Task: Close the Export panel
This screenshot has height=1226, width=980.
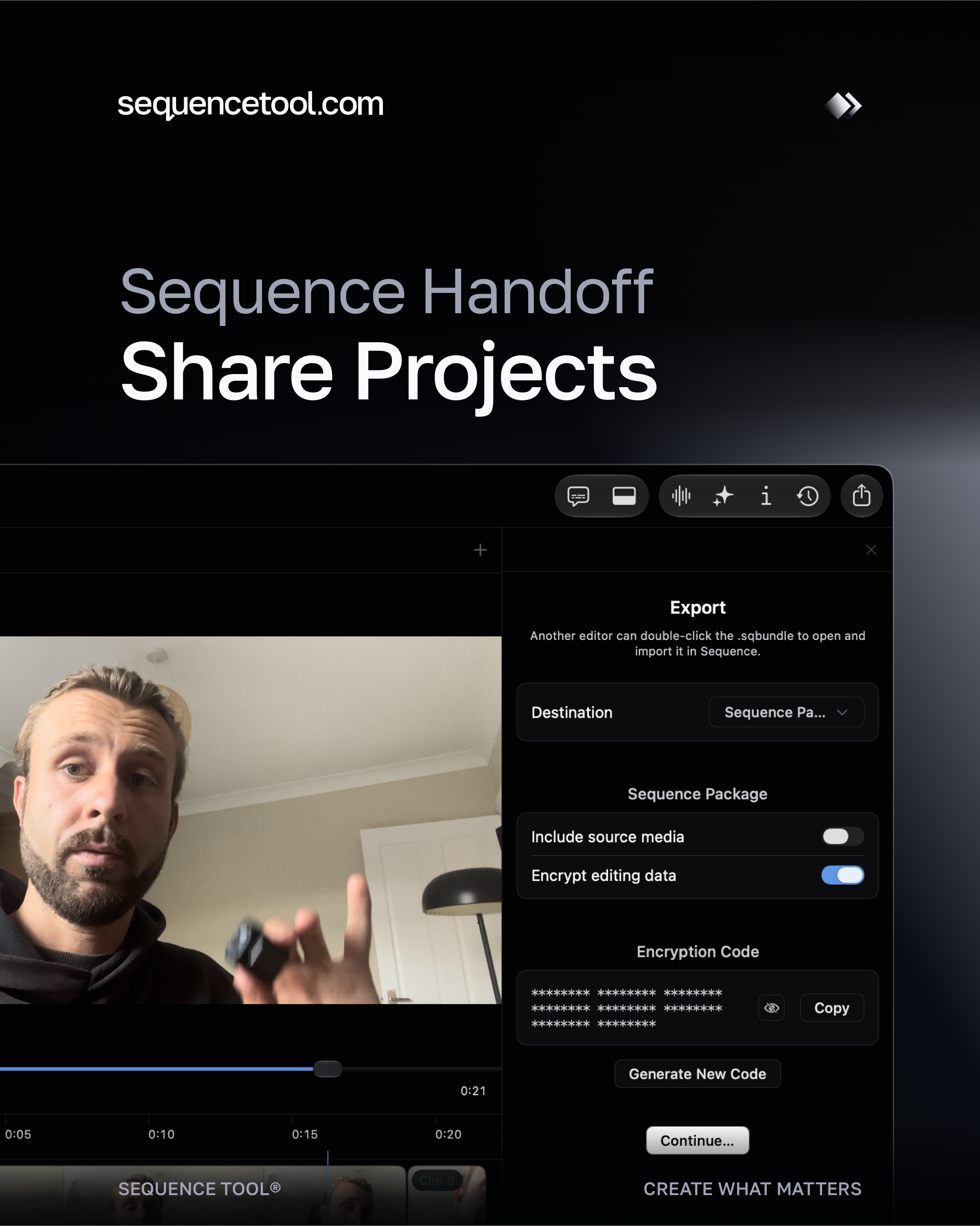Action: [871, 550]
